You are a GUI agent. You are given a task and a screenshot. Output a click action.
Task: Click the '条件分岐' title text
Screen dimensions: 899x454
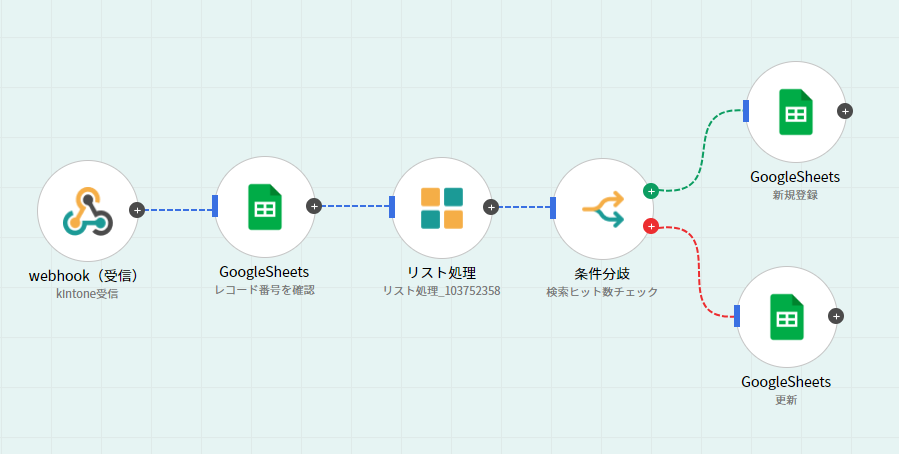point(602,273)
